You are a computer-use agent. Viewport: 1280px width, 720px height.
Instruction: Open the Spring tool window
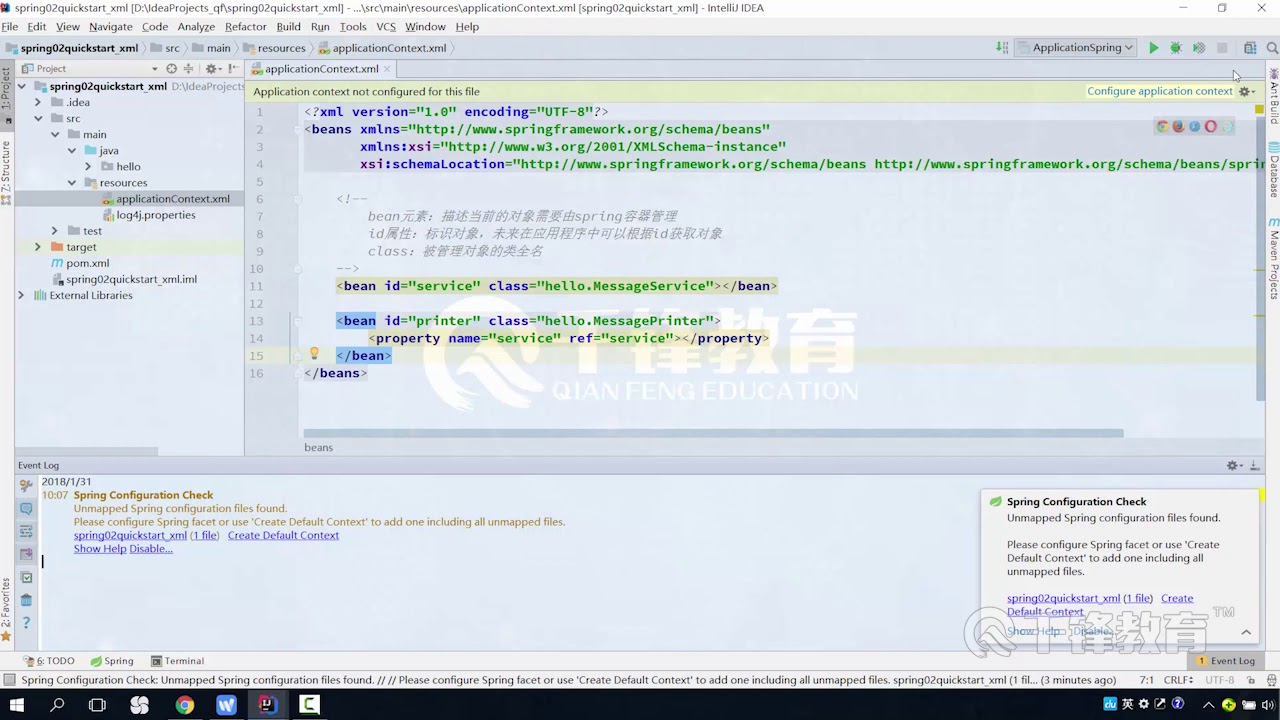(x=111, y=661)
